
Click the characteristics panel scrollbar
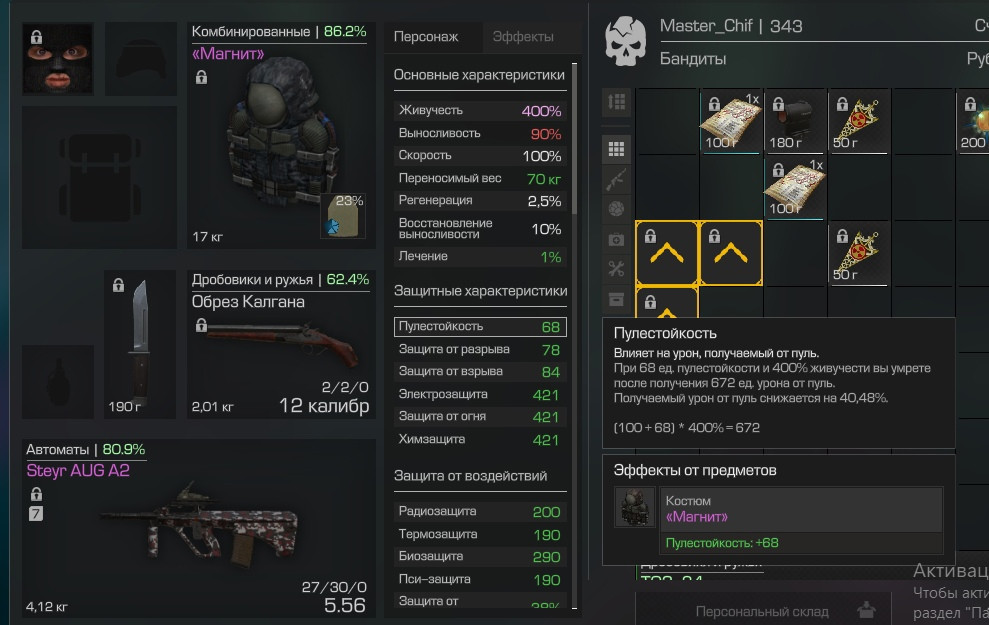[x=575, y=334]
